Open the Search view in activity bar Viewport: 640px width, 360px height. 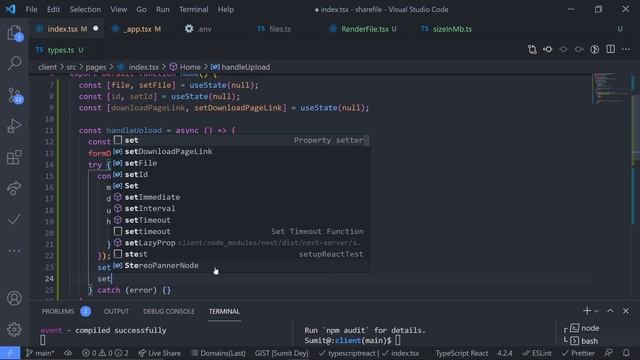[14, 63]
